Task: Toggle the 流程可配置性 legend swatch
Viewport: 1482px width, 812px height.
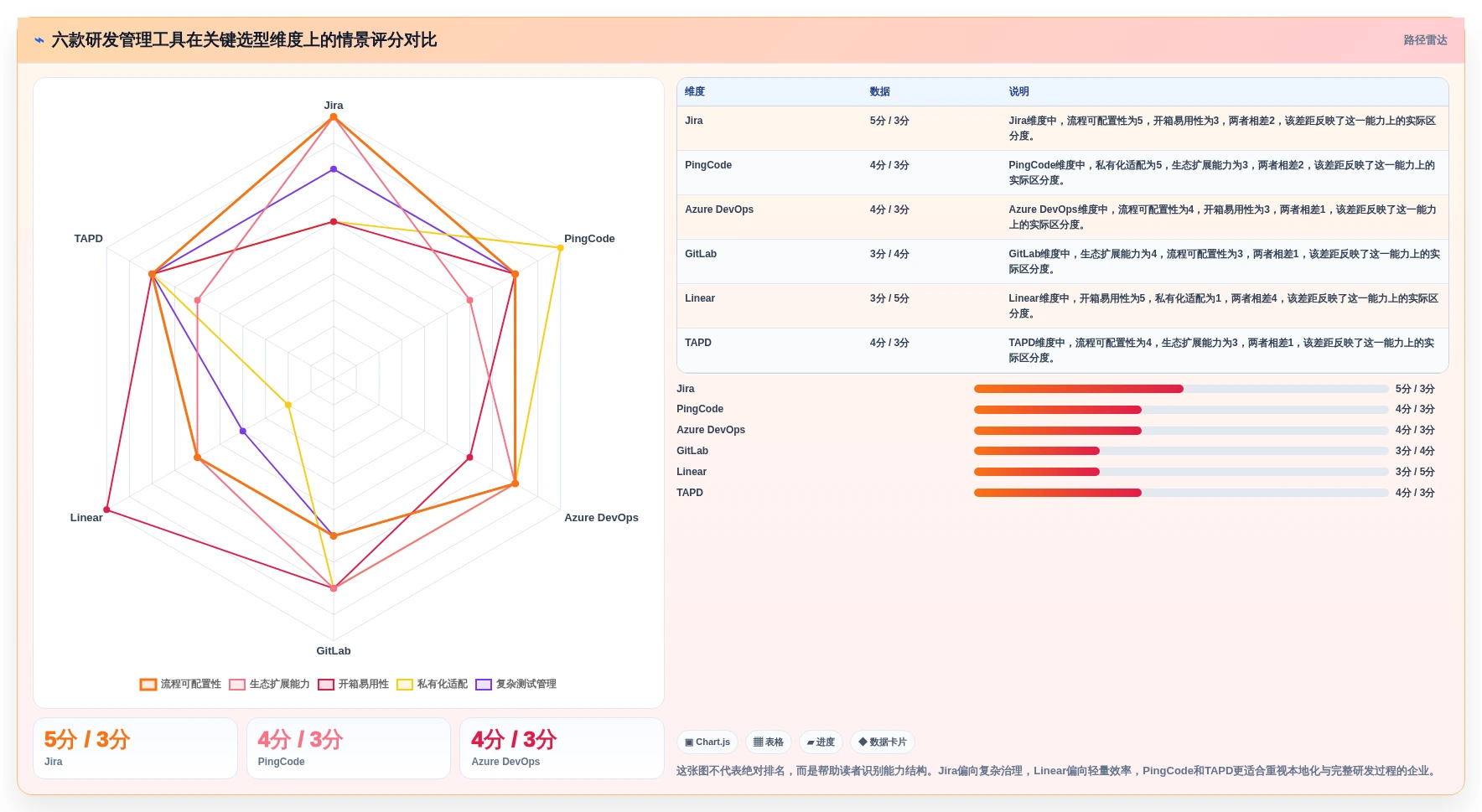Action: pos(148,685)
